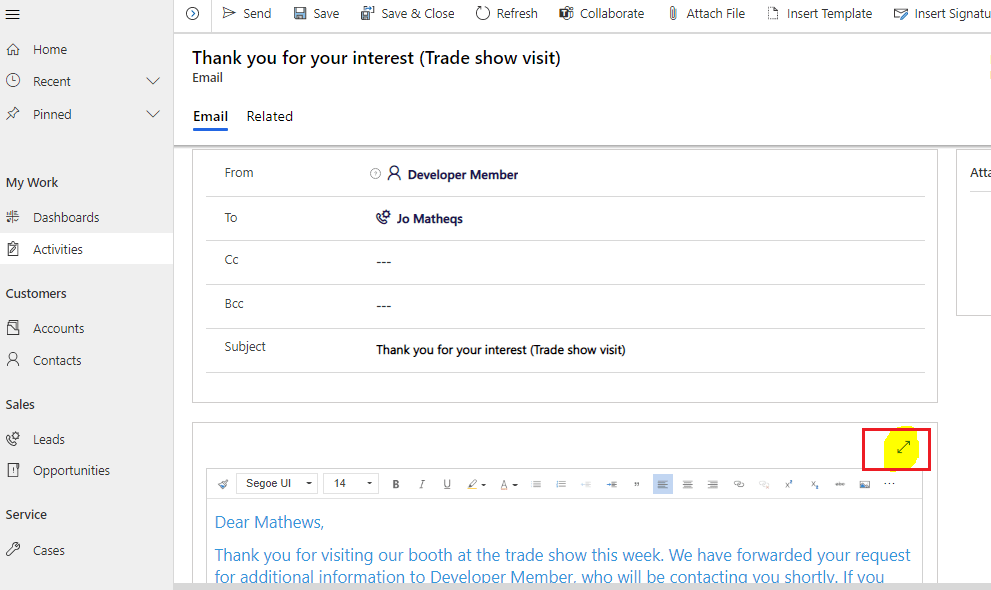This screenshot has width=991, height=590.
Task: Apply the format painter brush icon
Action: [223, 484]
